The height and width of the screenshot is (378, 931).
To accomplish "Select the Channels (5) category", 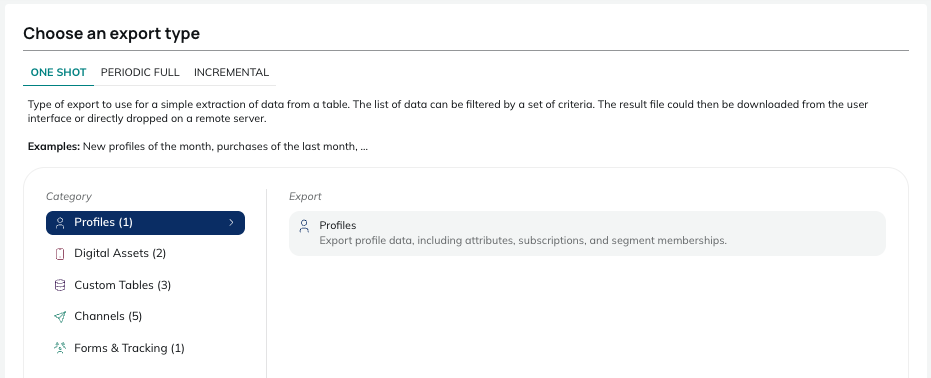I will click(x=108, y=316).
